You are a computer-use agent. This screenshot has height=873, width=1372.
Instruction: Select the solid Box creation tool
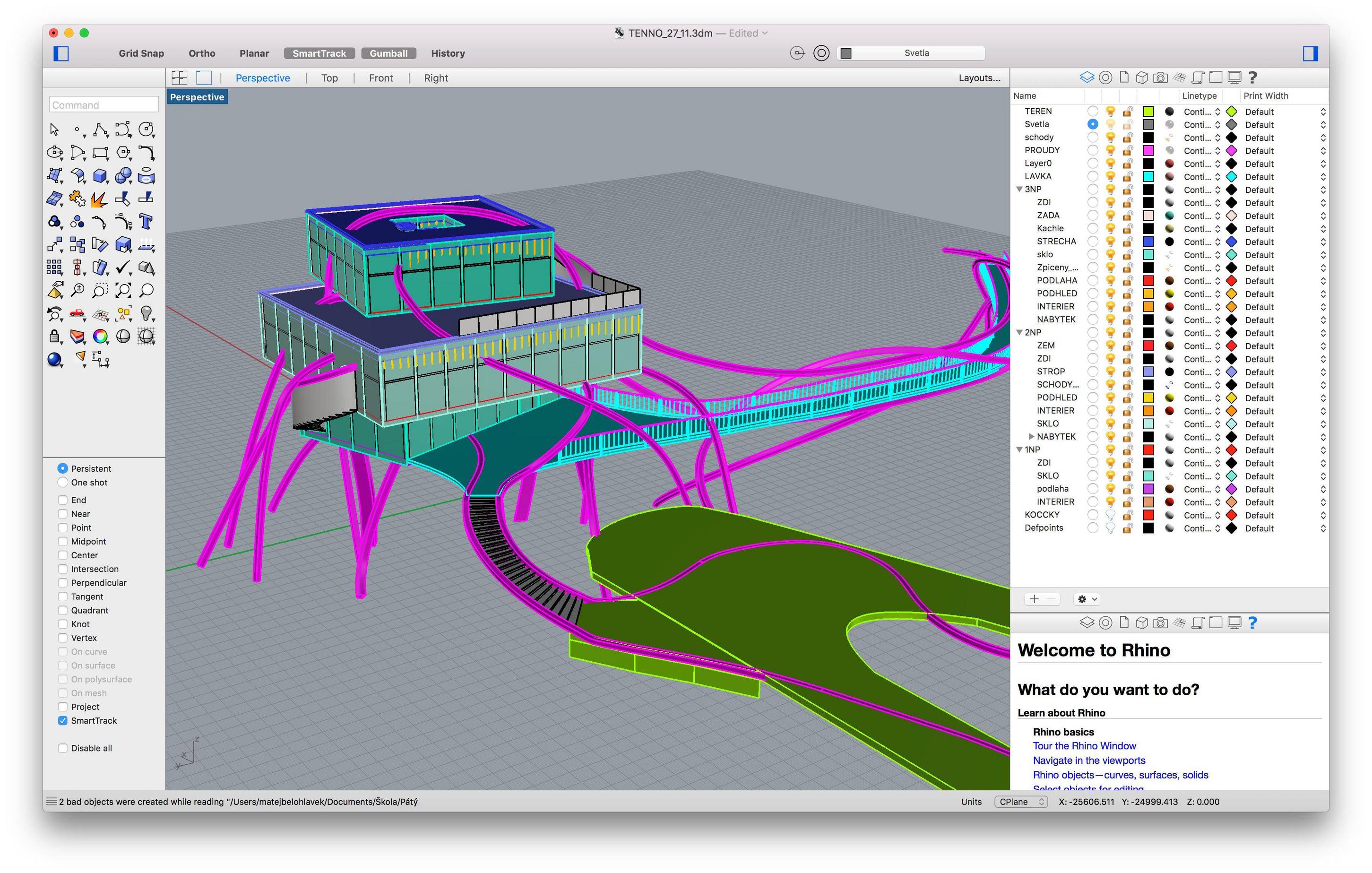point(100,175)
